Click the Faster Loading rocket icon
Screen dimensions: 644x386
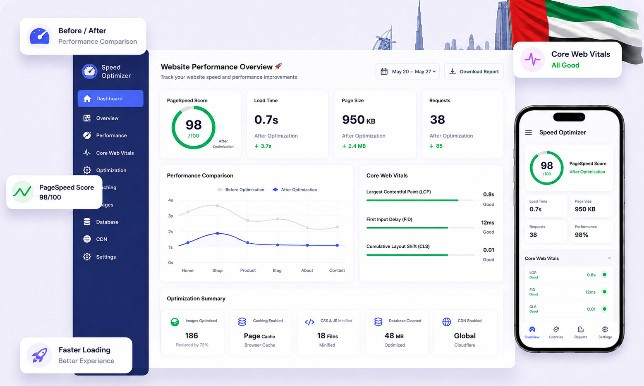39,355
